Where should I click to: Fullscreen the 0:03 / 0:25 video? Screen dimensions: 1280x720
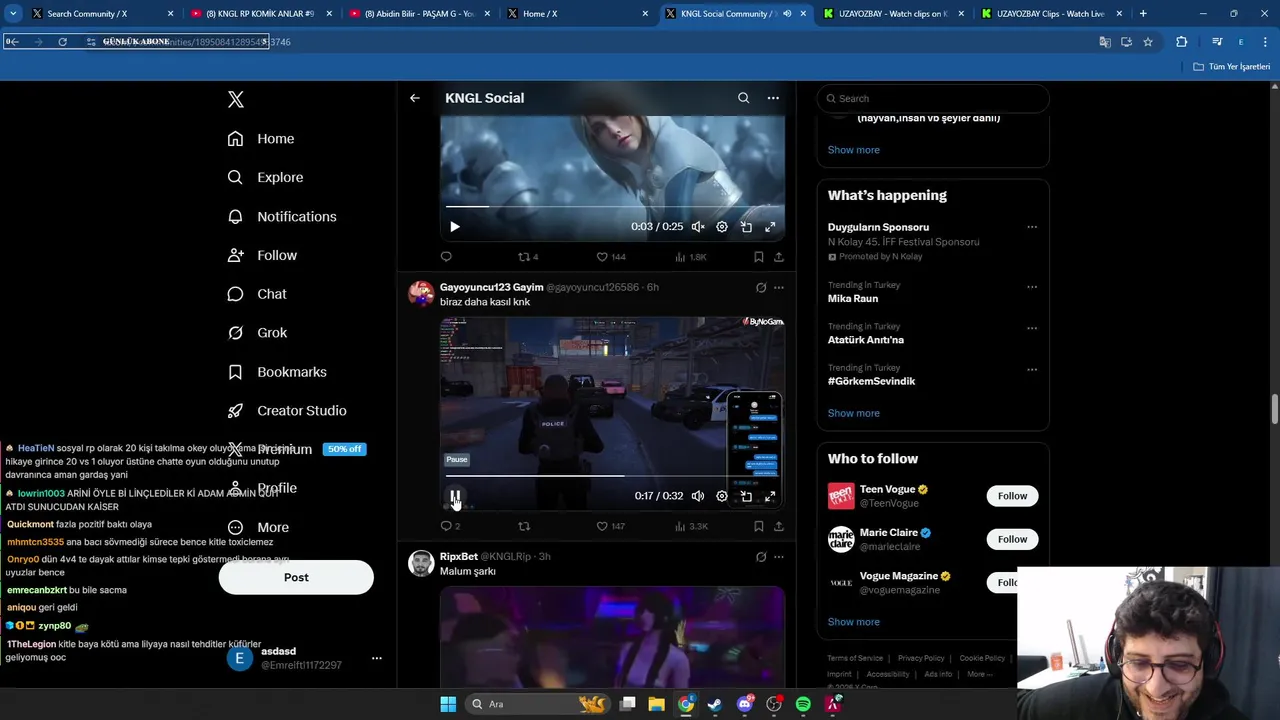770,227
